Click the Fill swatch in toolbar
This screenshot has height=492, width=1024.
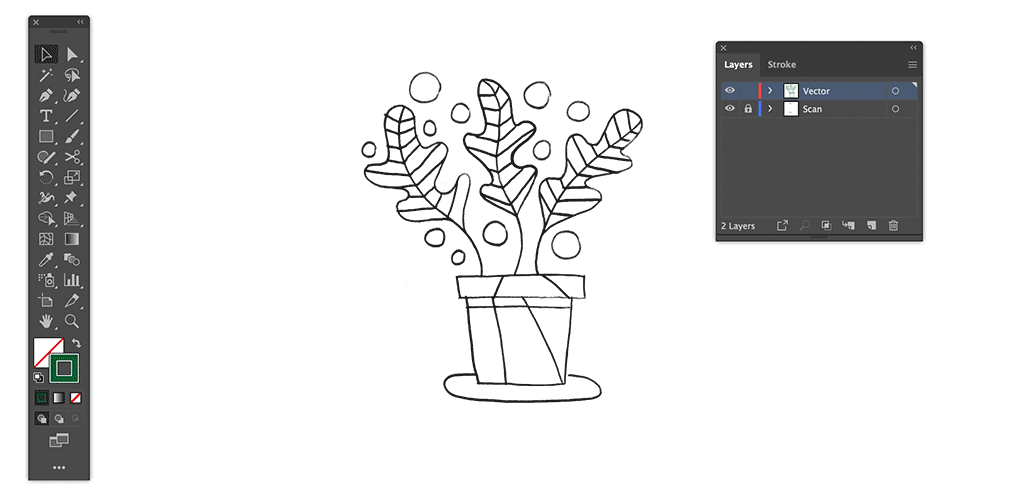coord(44,348)
